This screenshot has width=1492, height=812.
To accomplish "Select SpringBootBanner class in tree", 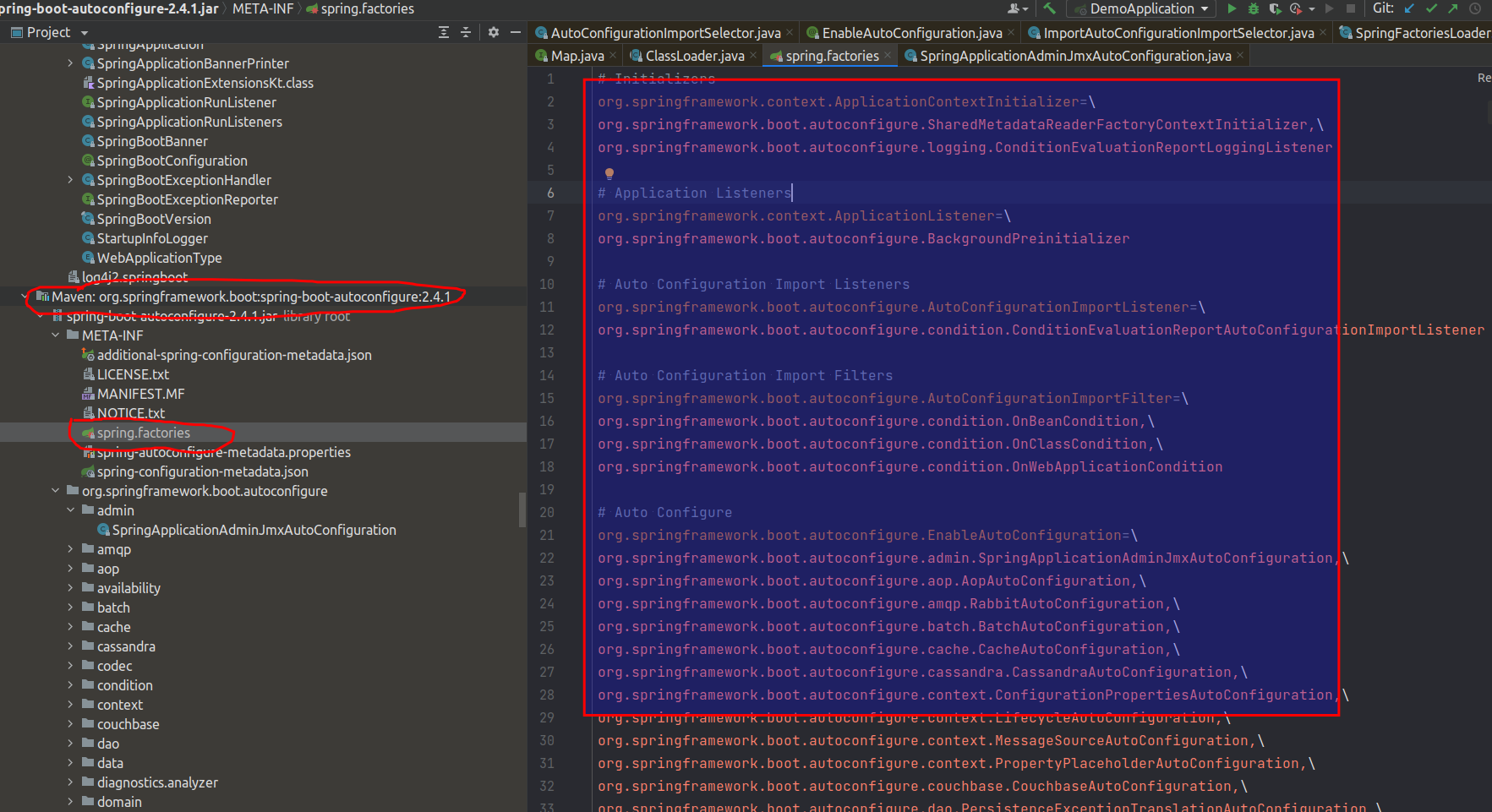I will [152, 141].
